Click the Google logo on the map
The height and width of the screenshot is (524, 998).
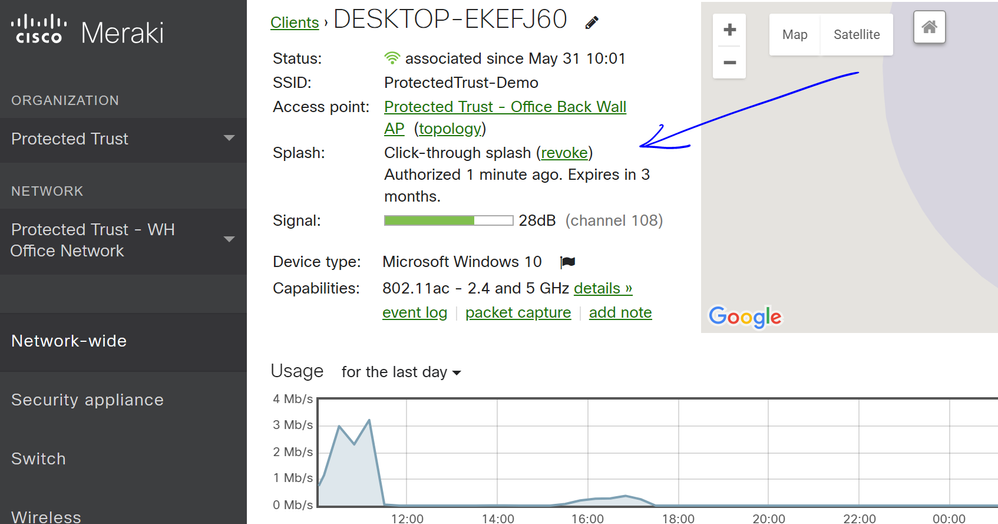tap(745, 316)
